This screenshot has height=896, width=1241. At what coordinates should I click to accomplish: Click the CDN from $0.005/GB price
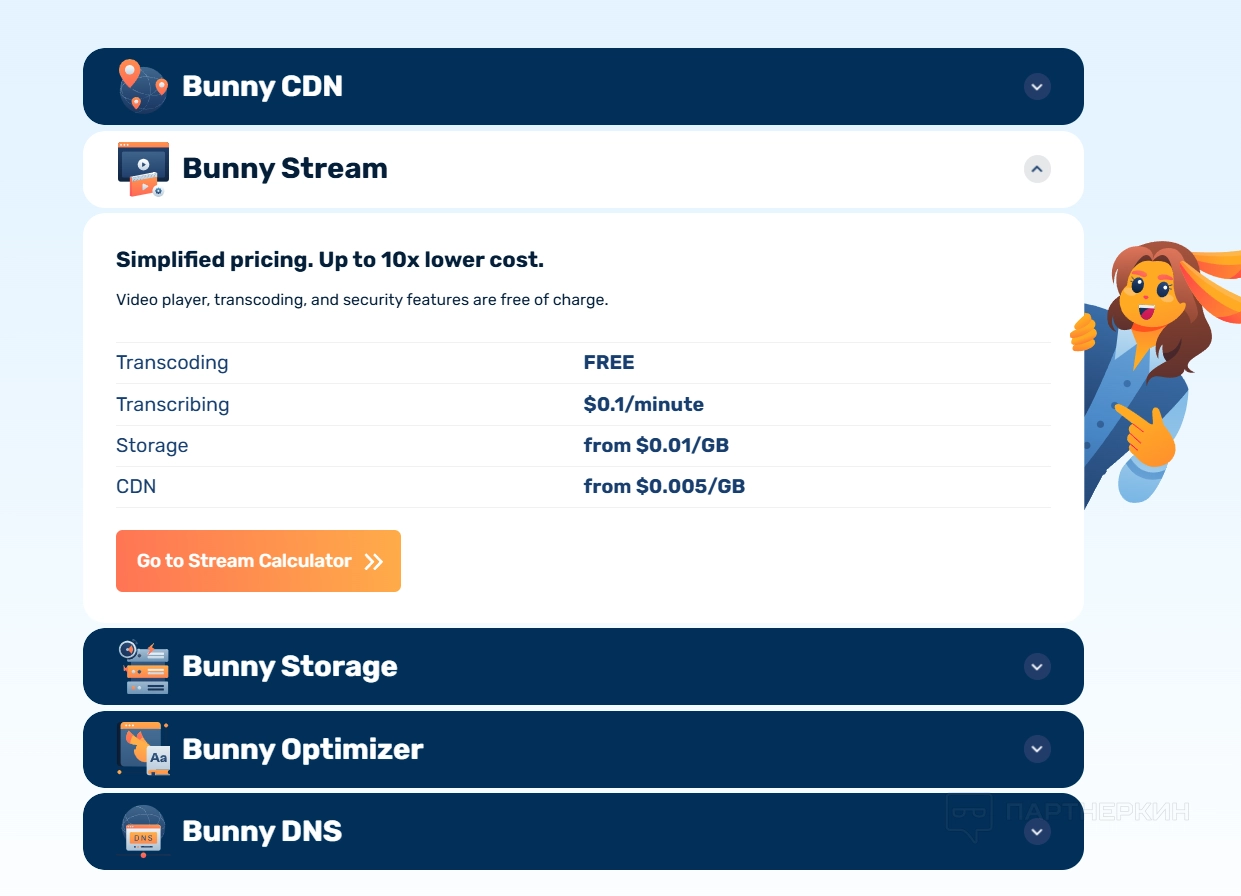pos(664,487)
